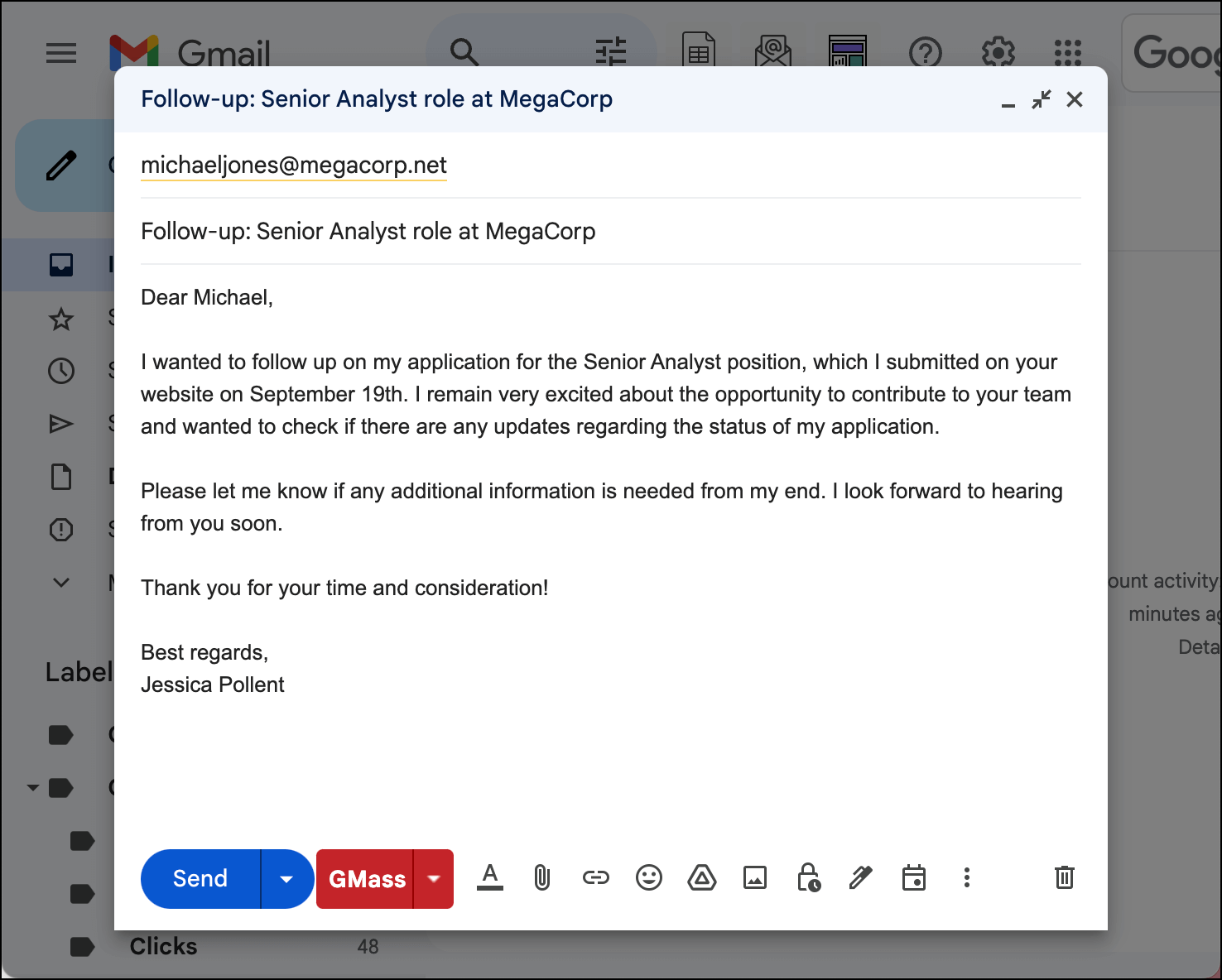Insert files using Google Drive

point(702,877)
